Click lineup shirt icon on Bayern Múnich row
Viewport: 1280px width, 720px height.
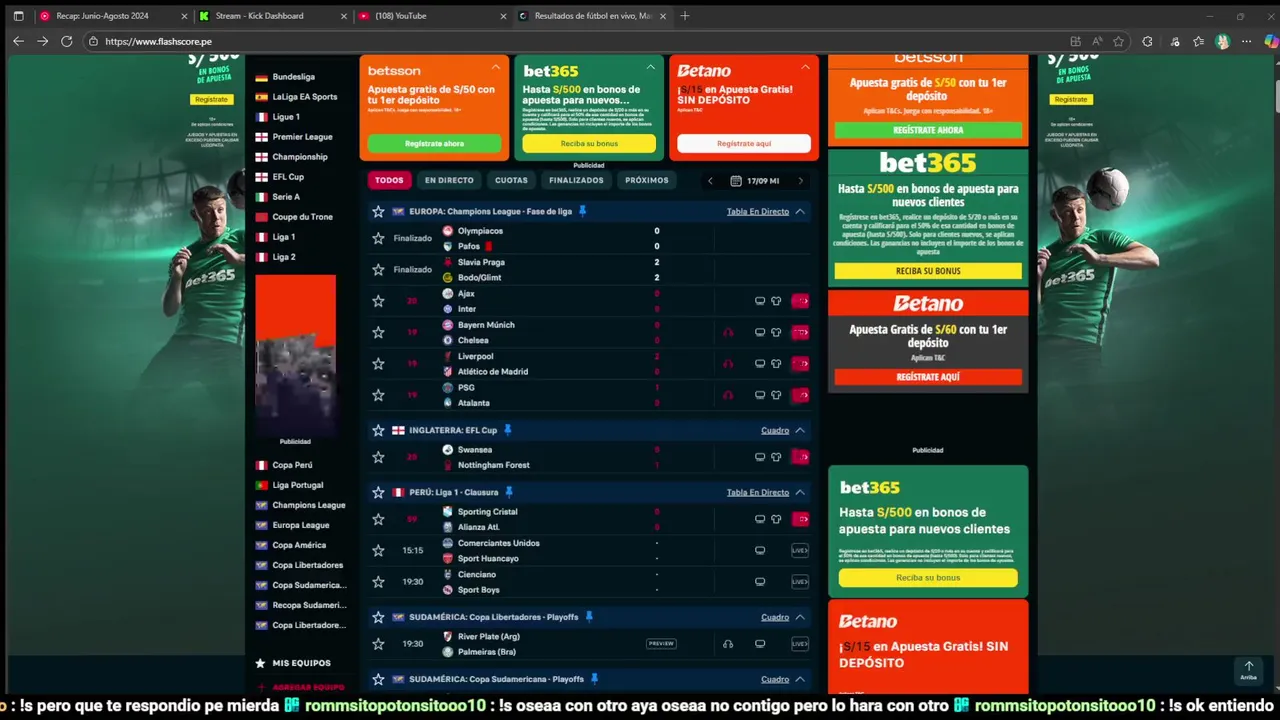(776, 332)
